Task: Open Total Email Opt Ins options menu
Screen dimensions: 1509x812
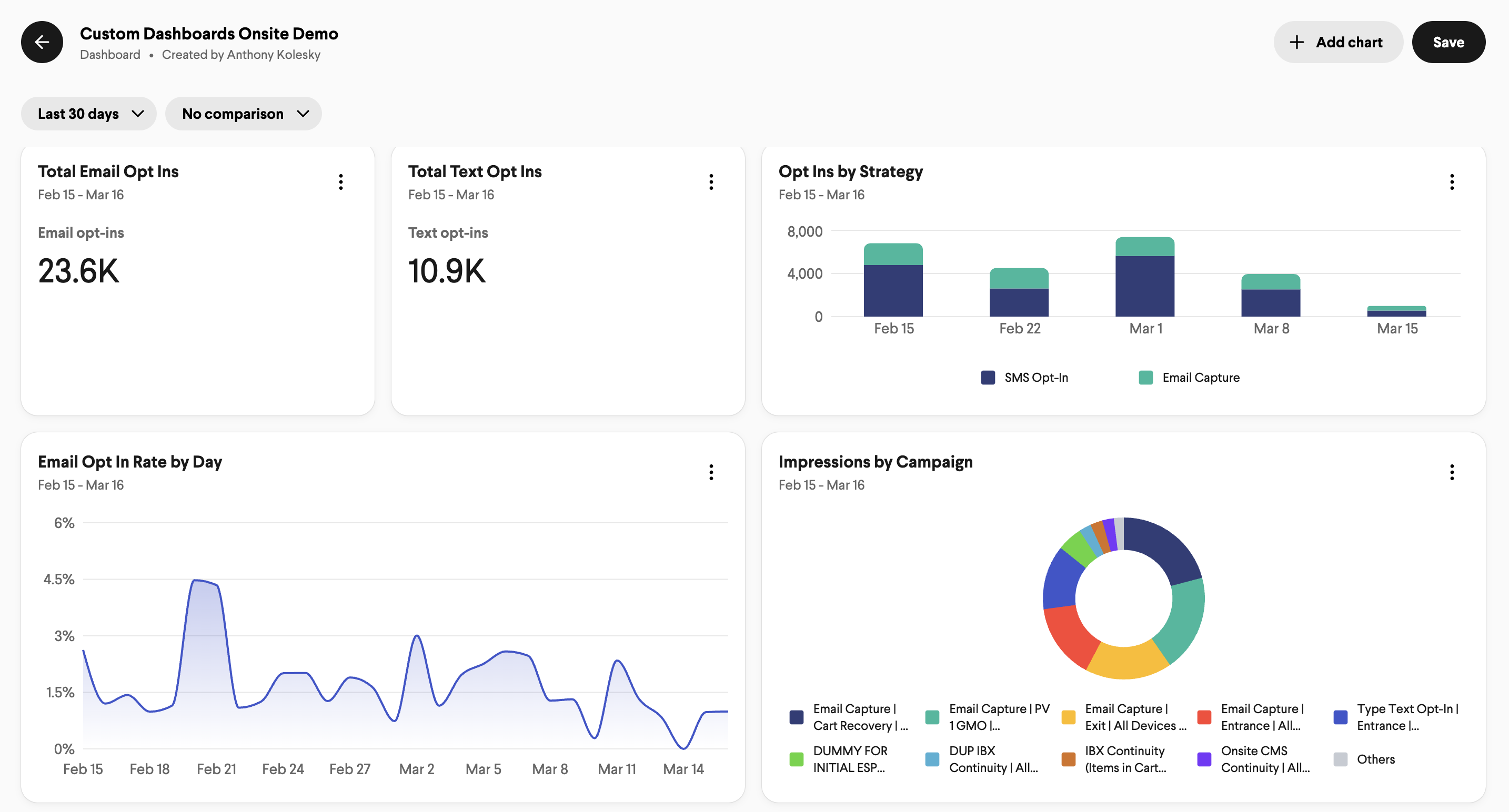Action: click(x=341, y=182)
